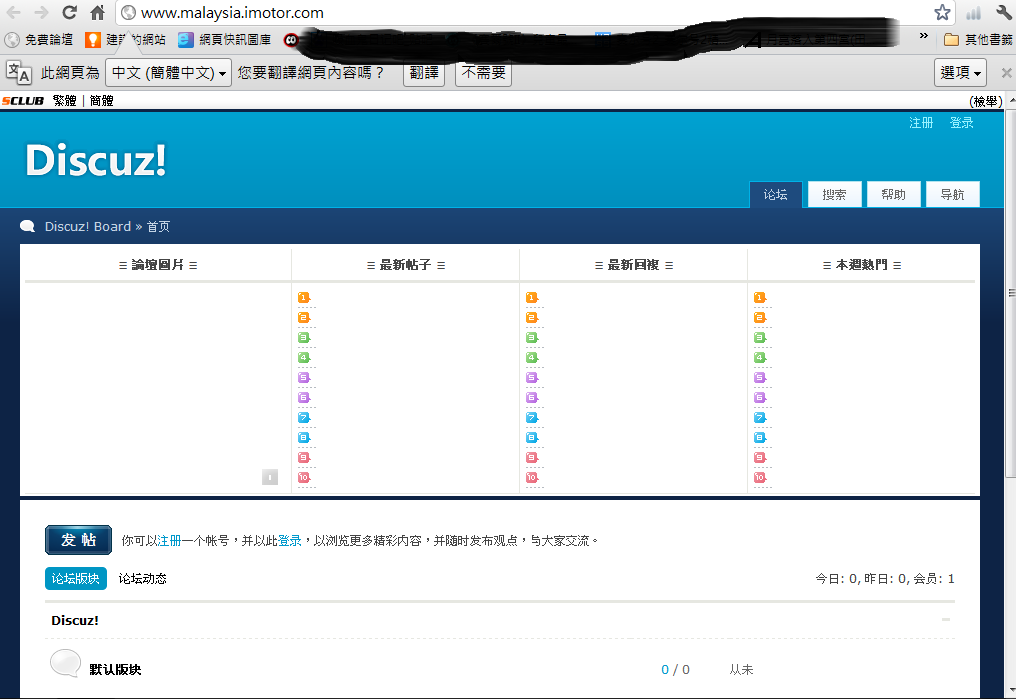Click rank 2 icon under 最新帖子
Image resolution: width=1016 pixels, height=699 pixels.
click(x=304, y=317)
